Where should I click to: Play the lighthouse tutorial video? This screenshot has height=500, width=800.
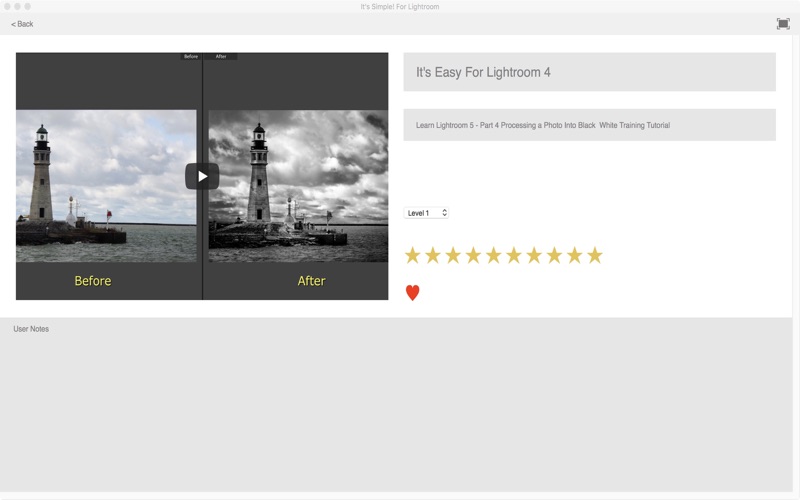click(202, 176)
